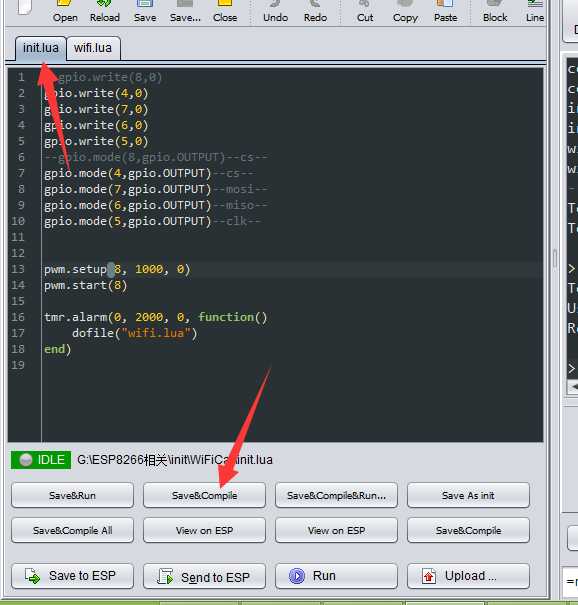Click the Upload ... button
The image size is (578, 605).
pos(468,576)
